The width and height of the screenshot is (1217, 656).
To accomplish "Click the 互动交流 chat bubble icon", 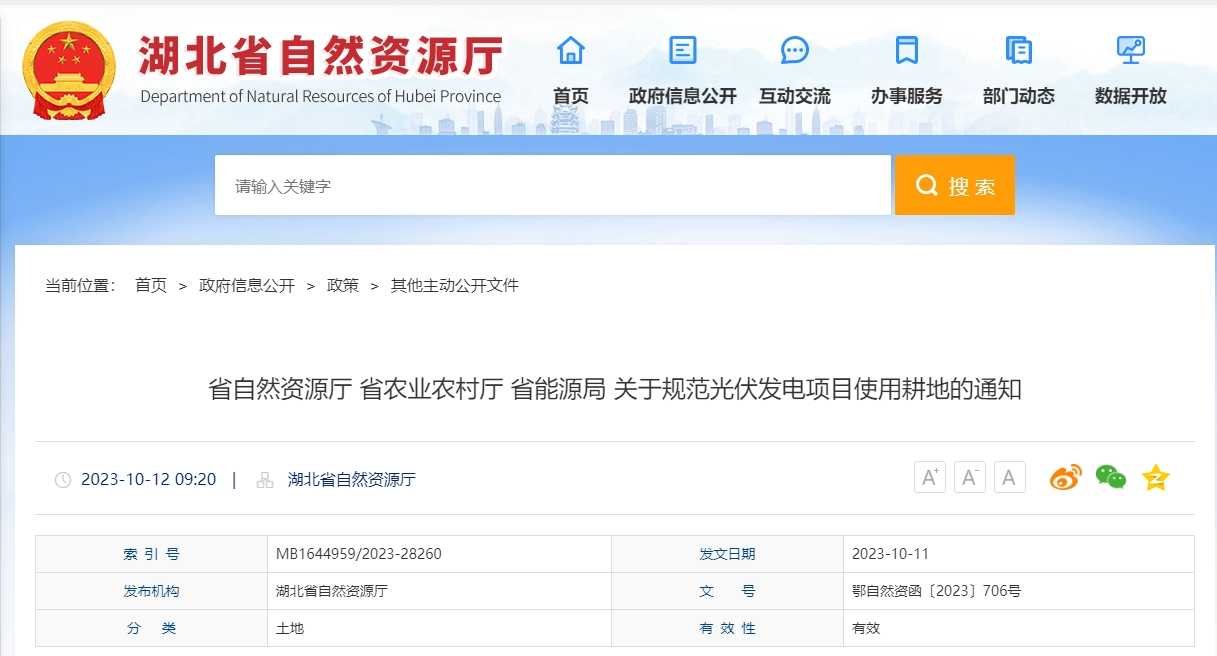I will click(x=795, y=50).
